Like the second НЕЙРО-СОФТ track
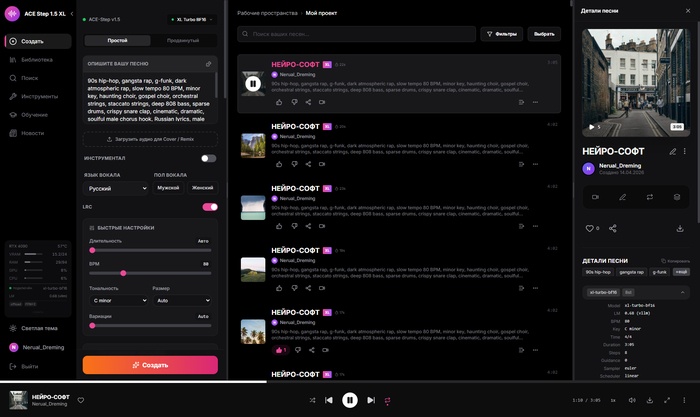Viewport: 700px width, 417px height. (x=279, y=164)
